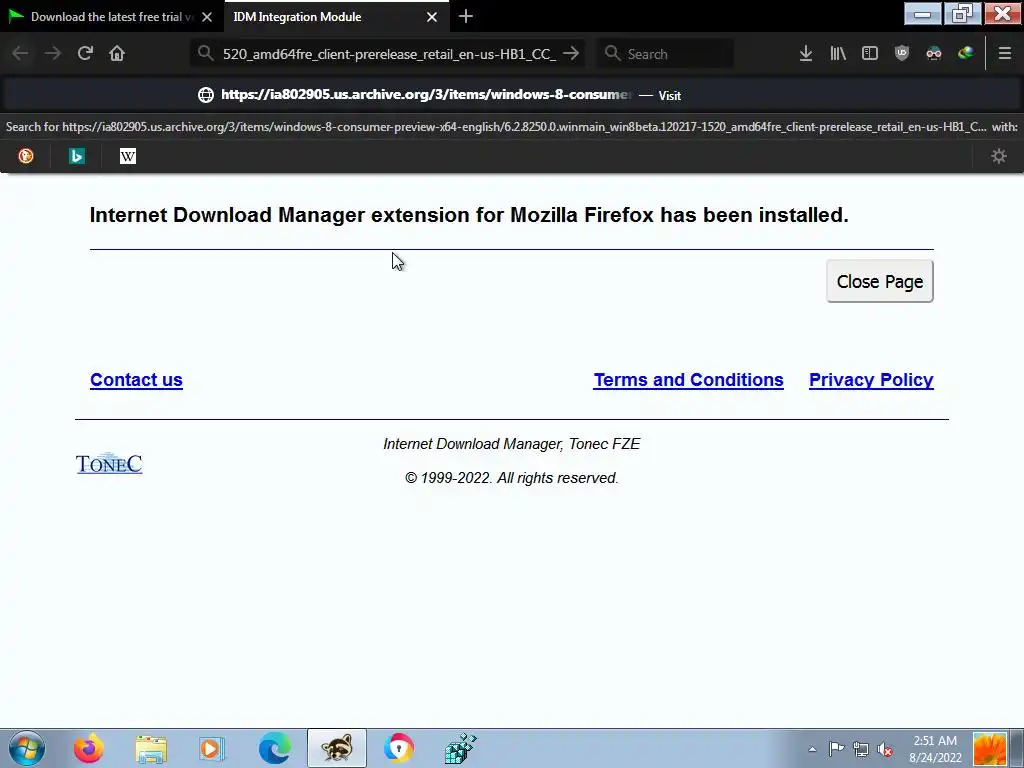The height and width of the screenshot is (768, 1024).
Task: Open File Explorer from the taskbar
Action: coord(151,748)
